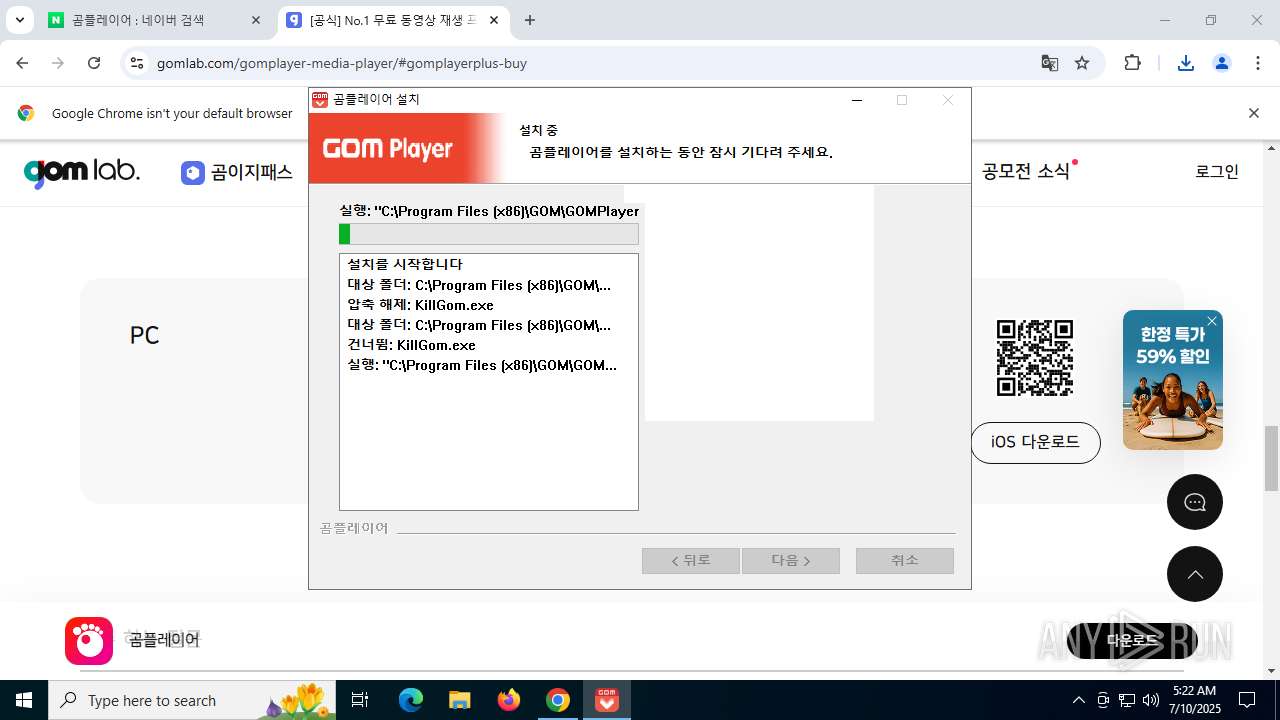
Task: Click the GOM Player installer banner logo
Action: click(388, 149)
